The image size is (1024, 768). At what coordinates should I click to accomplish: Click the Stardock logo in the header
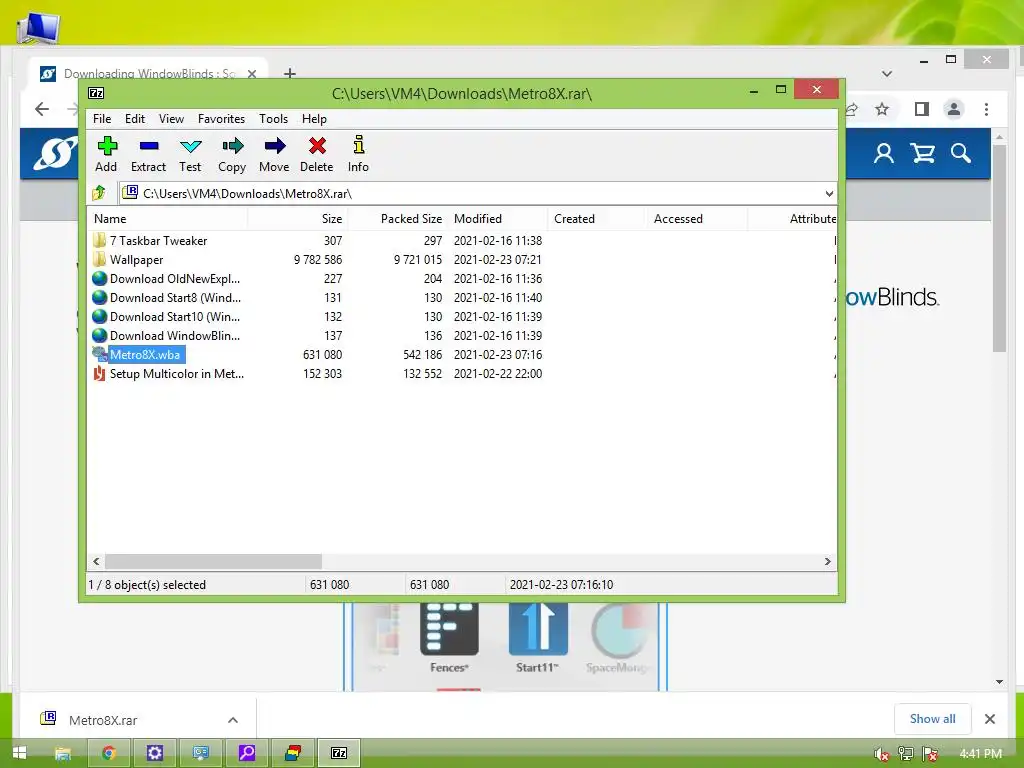(x=54, y=153)
